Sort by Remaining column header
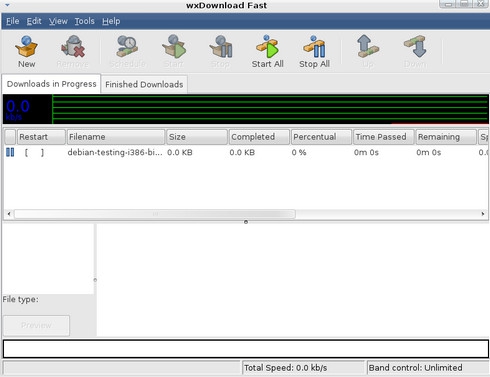 tap(446, 137)
